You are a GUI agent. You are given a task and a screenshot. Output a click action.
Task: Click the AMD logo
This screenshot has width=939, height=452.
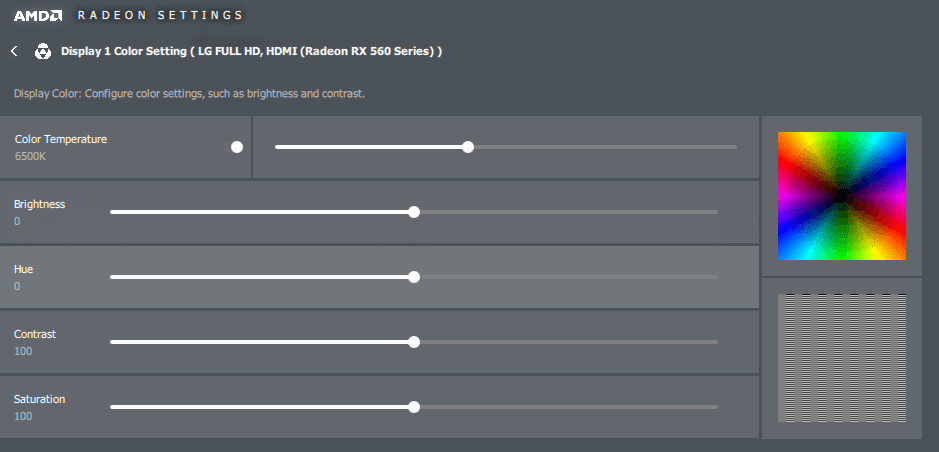(x=38, y=16)
